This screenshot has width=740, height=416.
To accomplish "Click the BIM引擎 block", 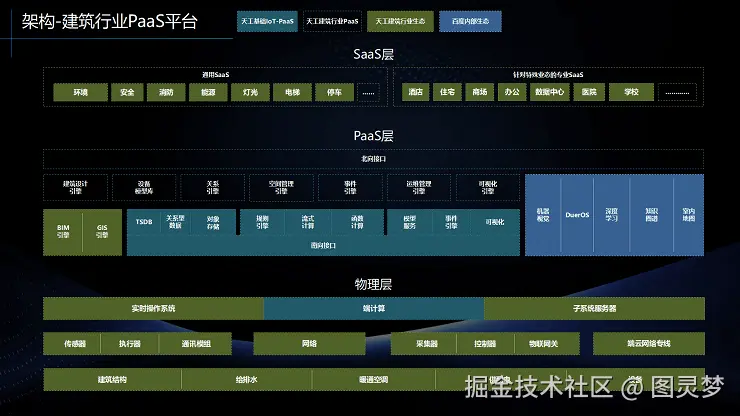I will click(x=63, y=231).
